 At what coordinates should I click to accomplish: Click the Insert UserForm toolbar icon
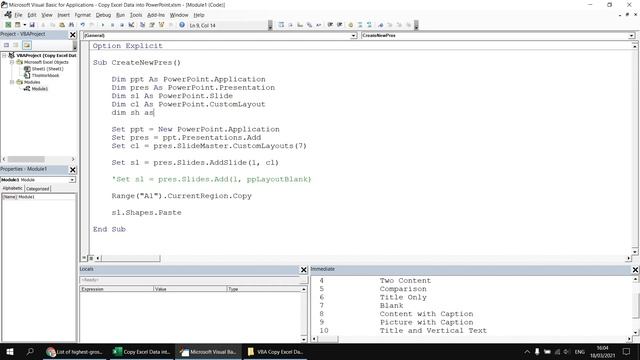(18, 25)
